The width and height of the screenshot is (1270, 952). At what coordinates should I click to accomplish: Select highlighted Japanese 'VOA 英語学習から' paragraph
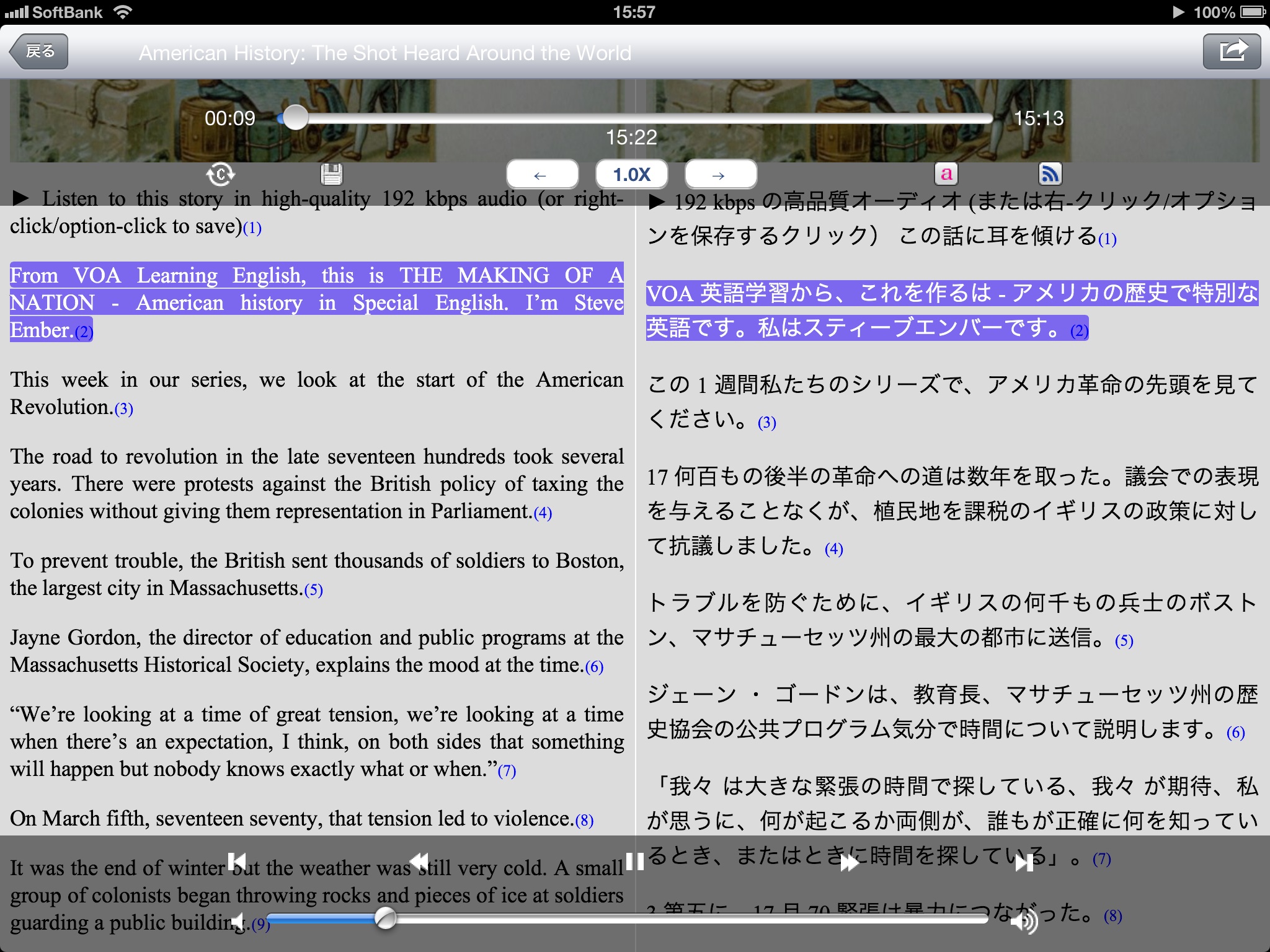point(952,311)
